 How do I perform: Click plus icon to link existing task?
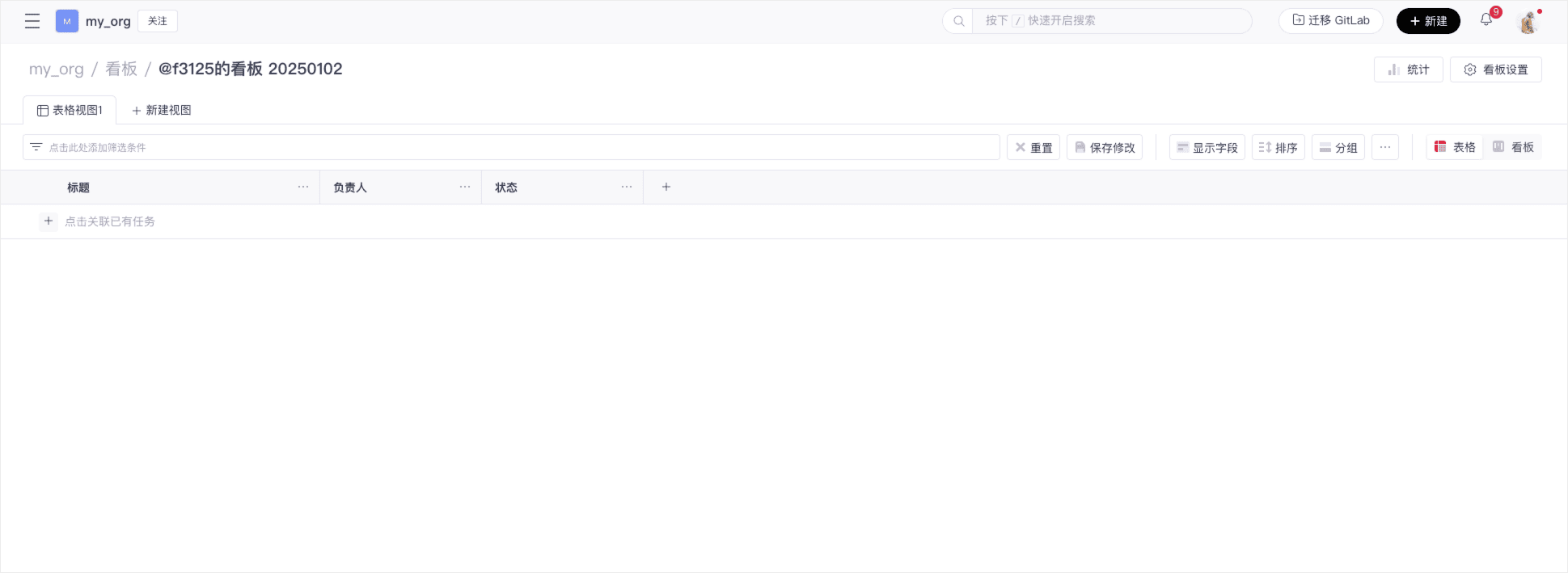click(x=49, y=221)
